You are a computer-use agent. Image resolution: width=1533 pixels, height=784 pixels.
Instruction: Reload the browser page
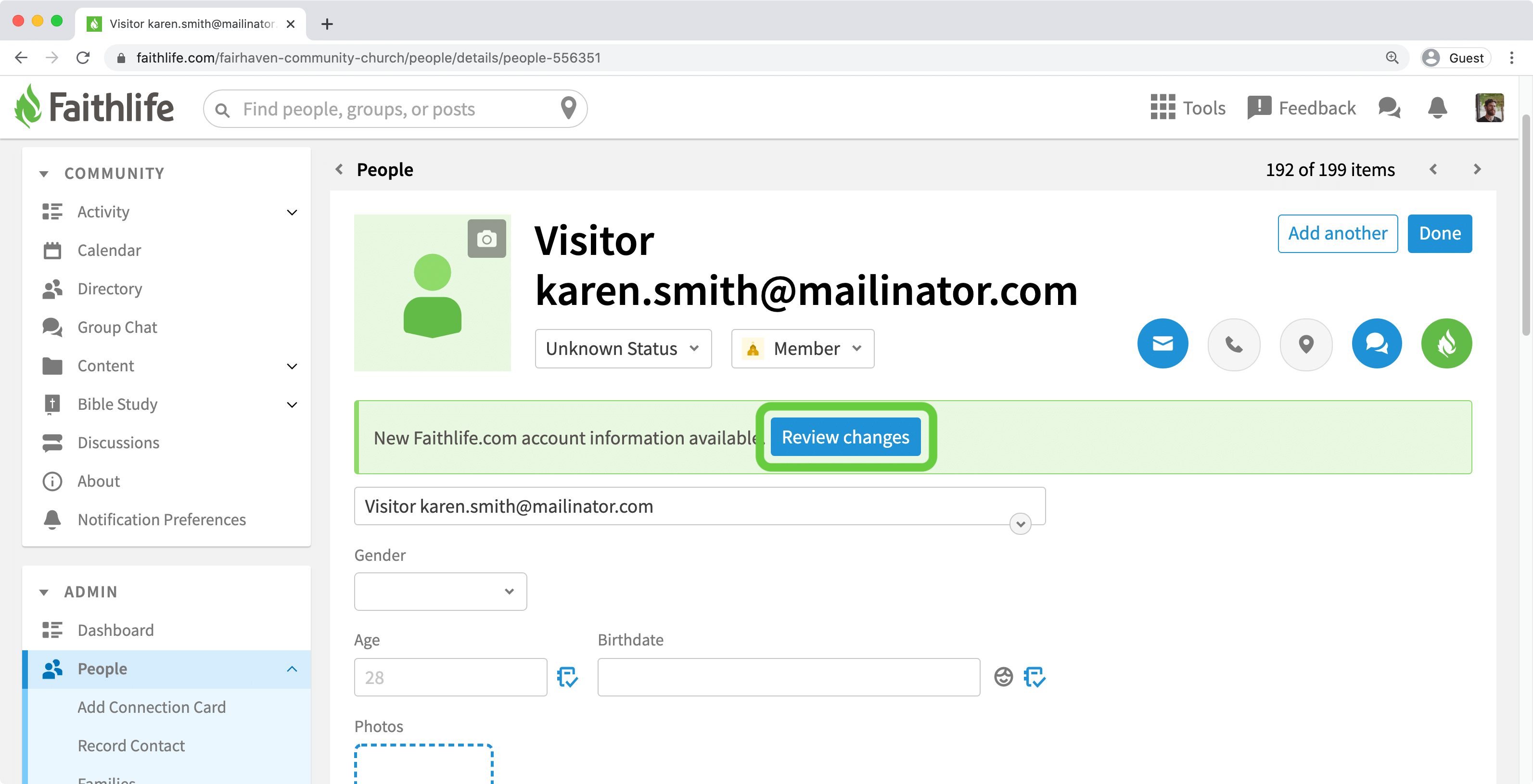coord(83,58)
